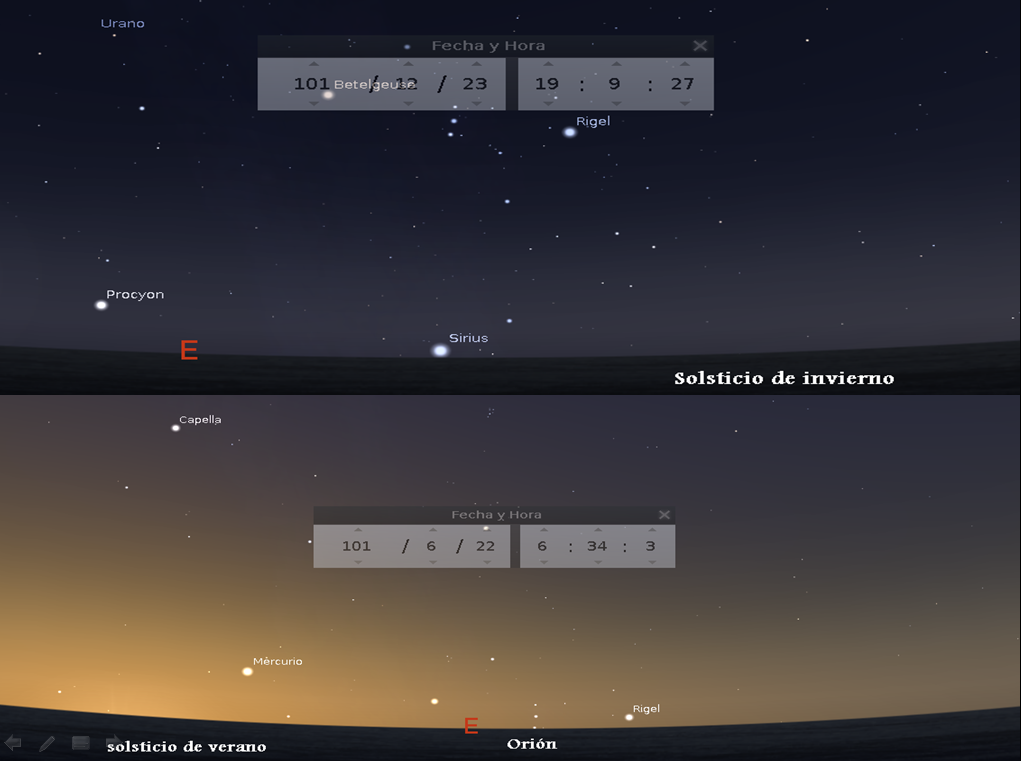
Task: Click the minutes field showing 9
Action: click(x=615, y=84)
